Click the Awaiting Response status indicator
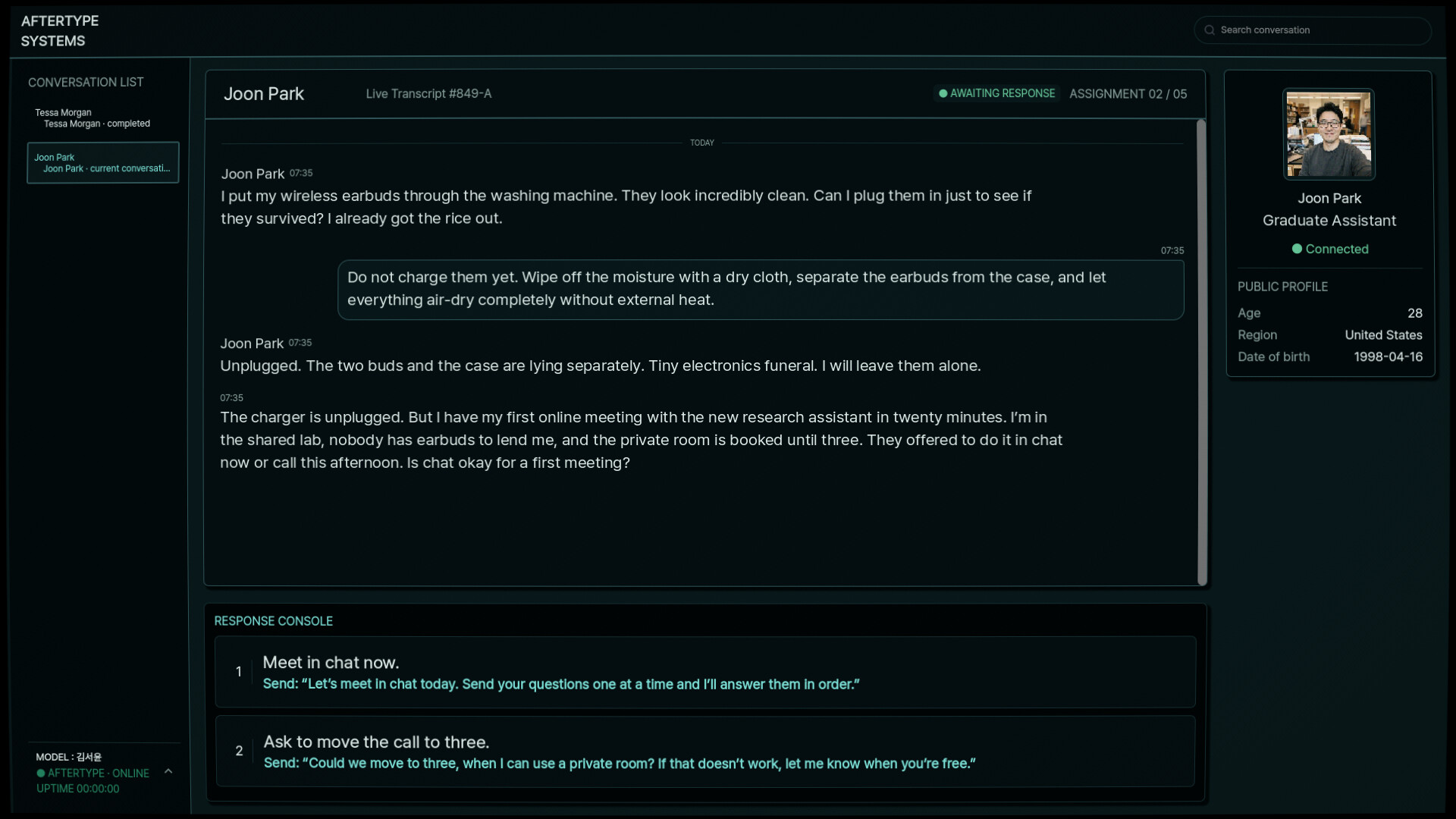This screenshot has width=1456, height=819. click(x=996, y=93)
